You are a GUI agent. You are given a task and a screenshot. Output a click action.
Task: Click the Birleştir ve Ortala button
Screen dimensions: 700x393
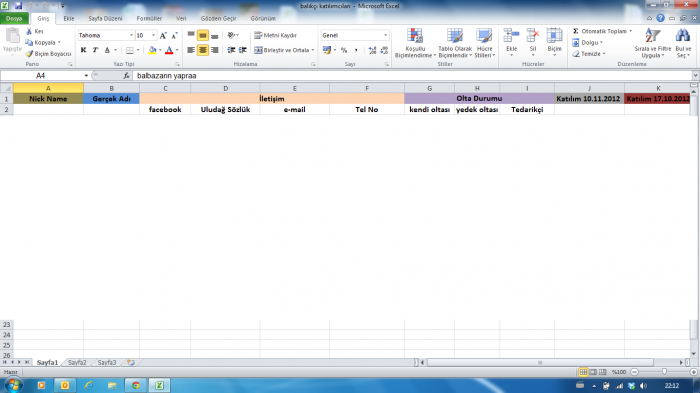click(x=284, y=50)
